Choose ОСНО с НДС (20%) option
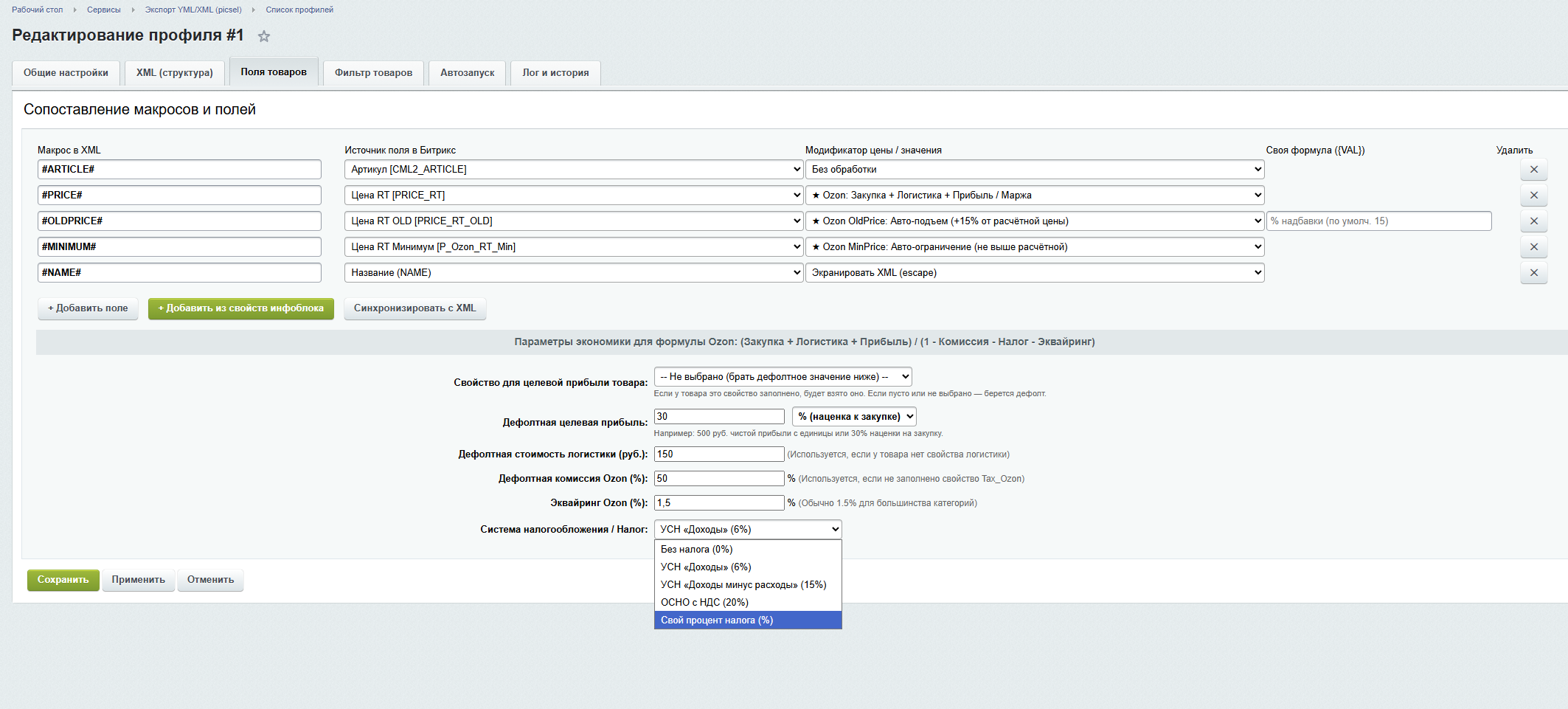Screen dimensions: 1568x709 pyautogui.click(x=748, y=603)
